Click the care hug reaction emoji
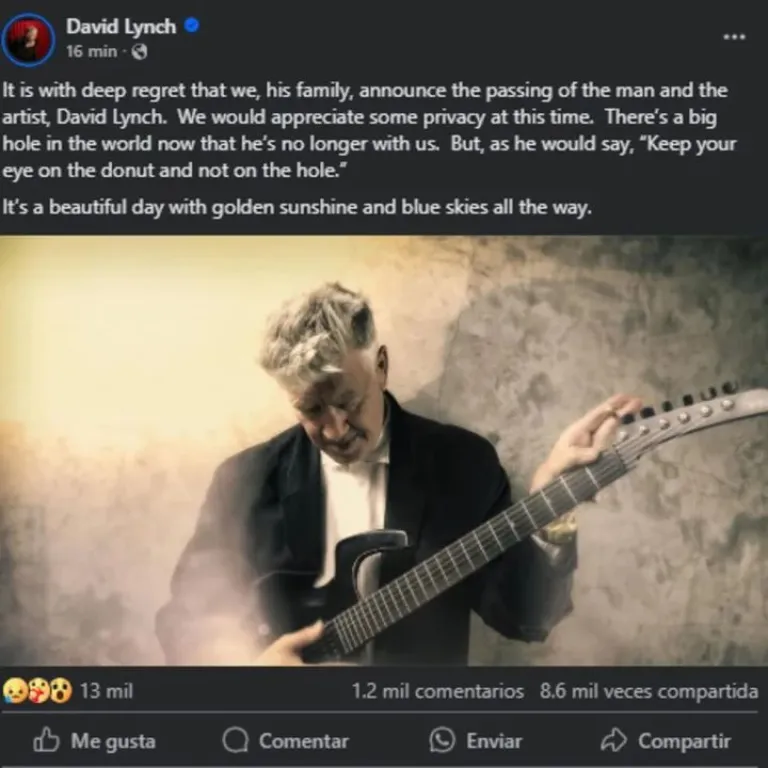The width and height of the screenshot is (768, 768). [x=37, y=691]
